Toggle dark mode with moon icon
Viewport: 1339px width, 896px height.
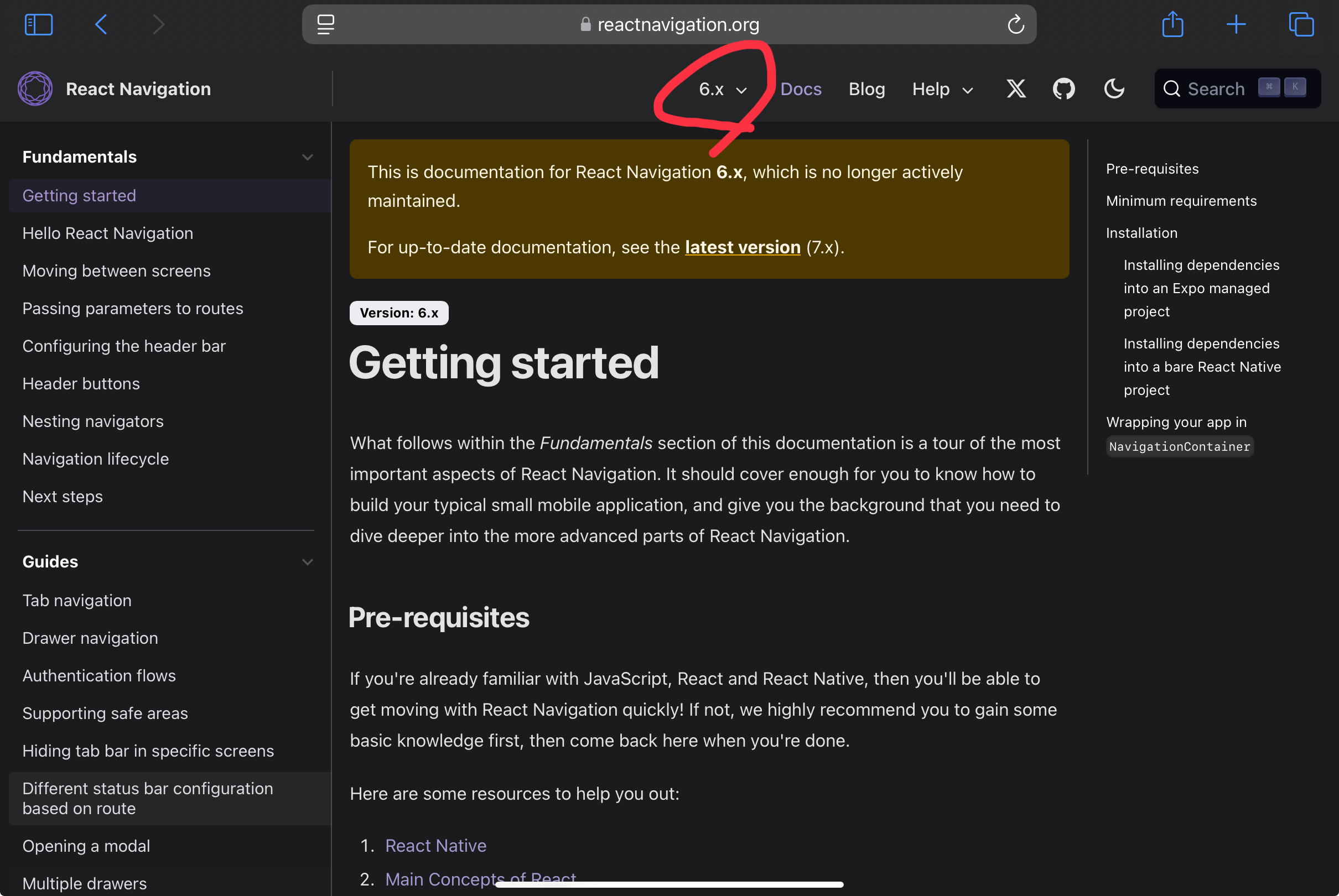pyautogui.click(x=1114, y=88)
